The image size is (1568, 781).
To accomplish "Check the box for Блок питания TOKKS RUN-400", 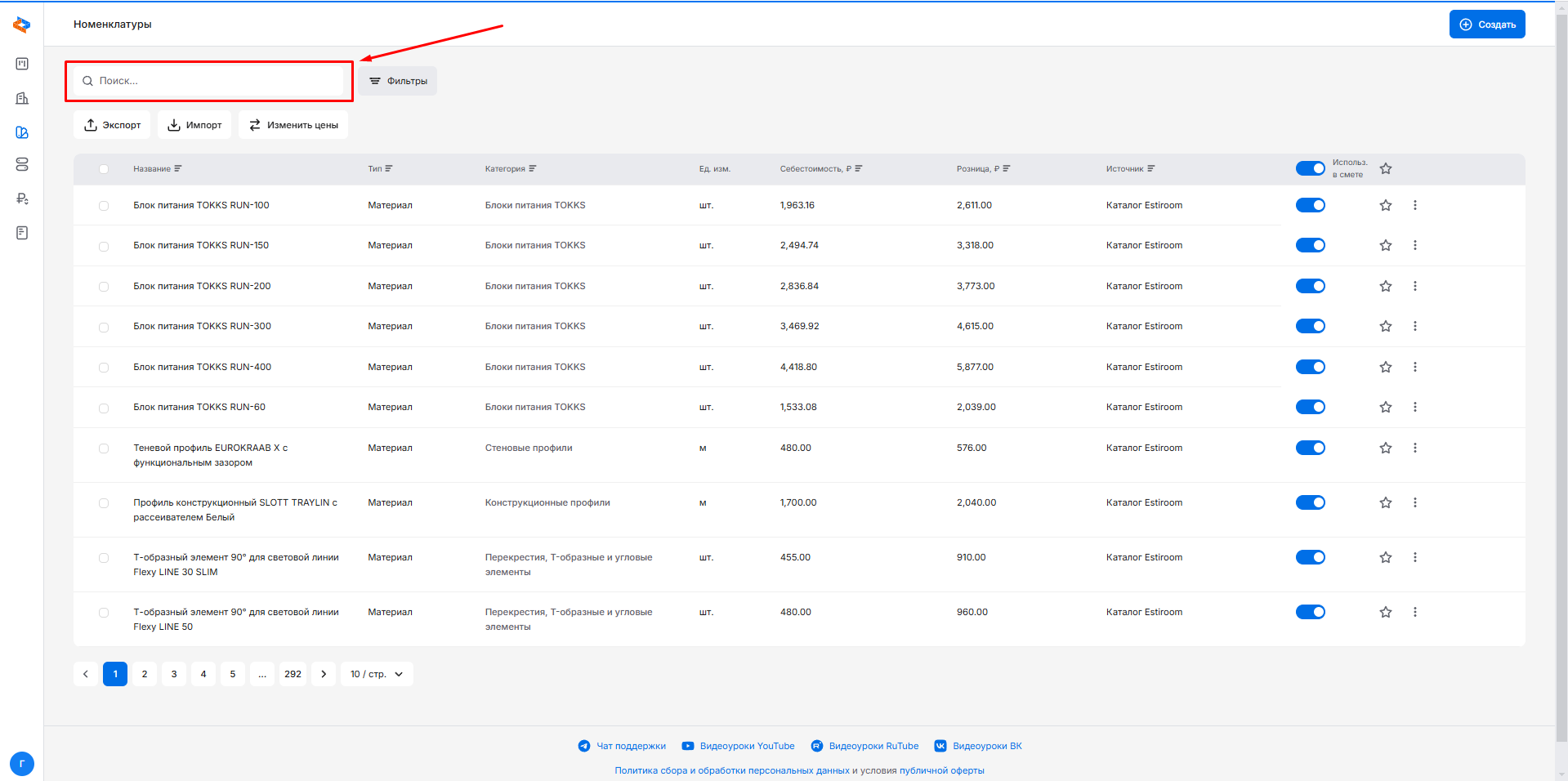I will click(104, 368).
